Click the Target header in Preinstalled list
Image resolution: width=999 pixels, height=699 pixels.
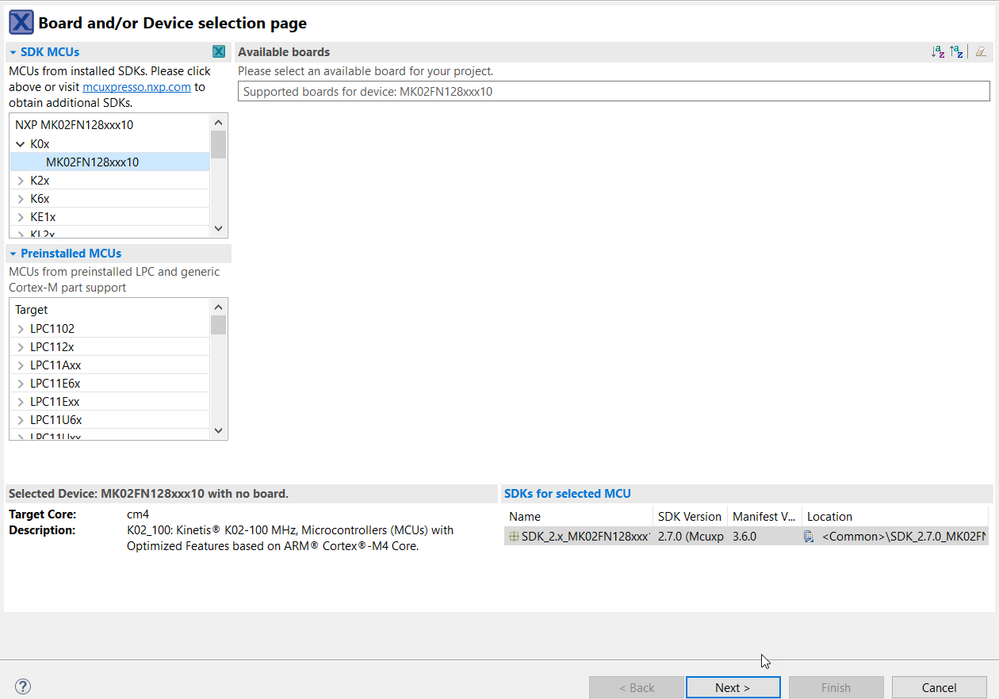coord(31,310)
